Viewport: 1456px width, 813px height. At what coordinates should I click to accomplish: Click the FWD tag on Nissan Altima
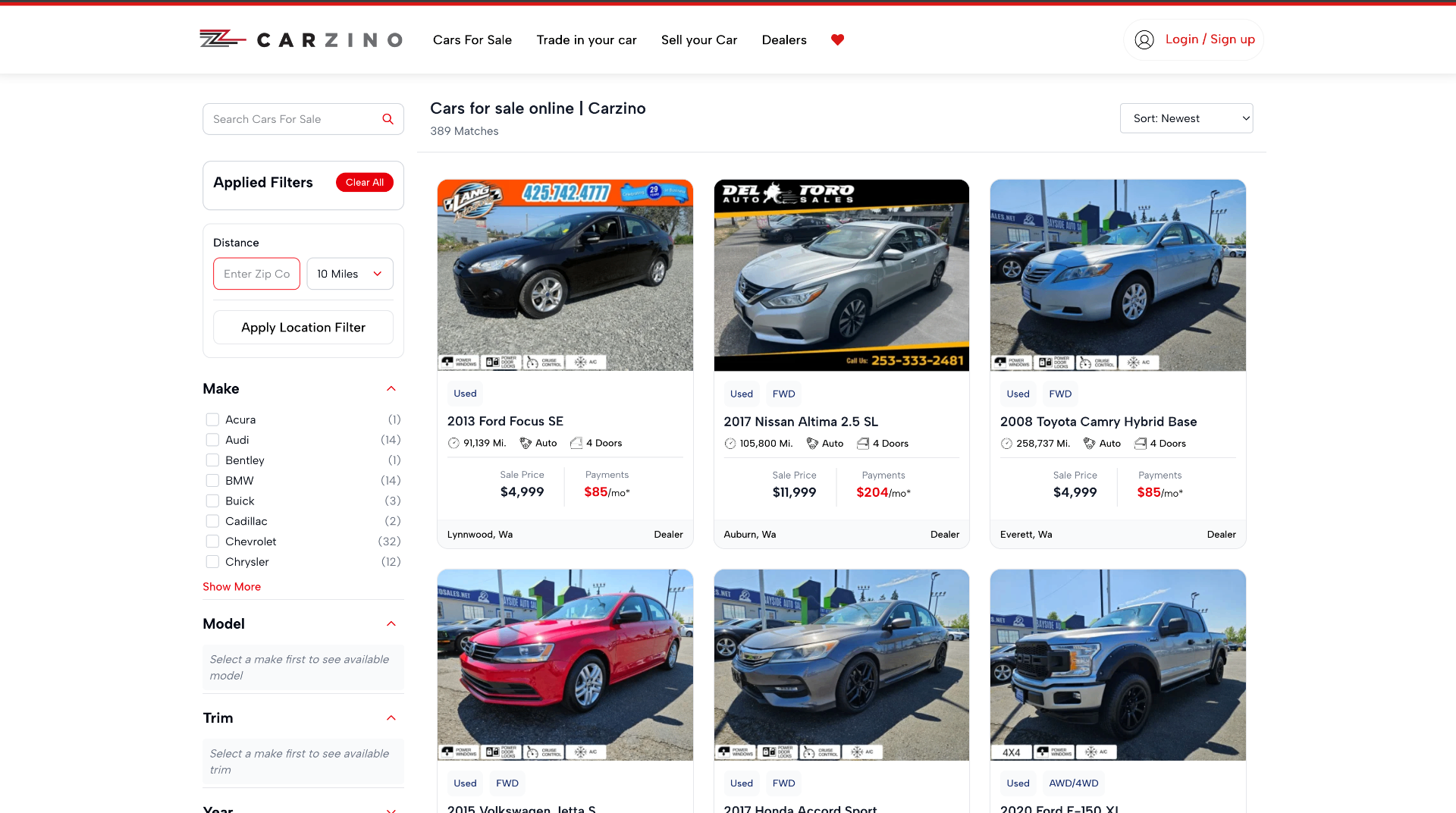tap(783, 394)
